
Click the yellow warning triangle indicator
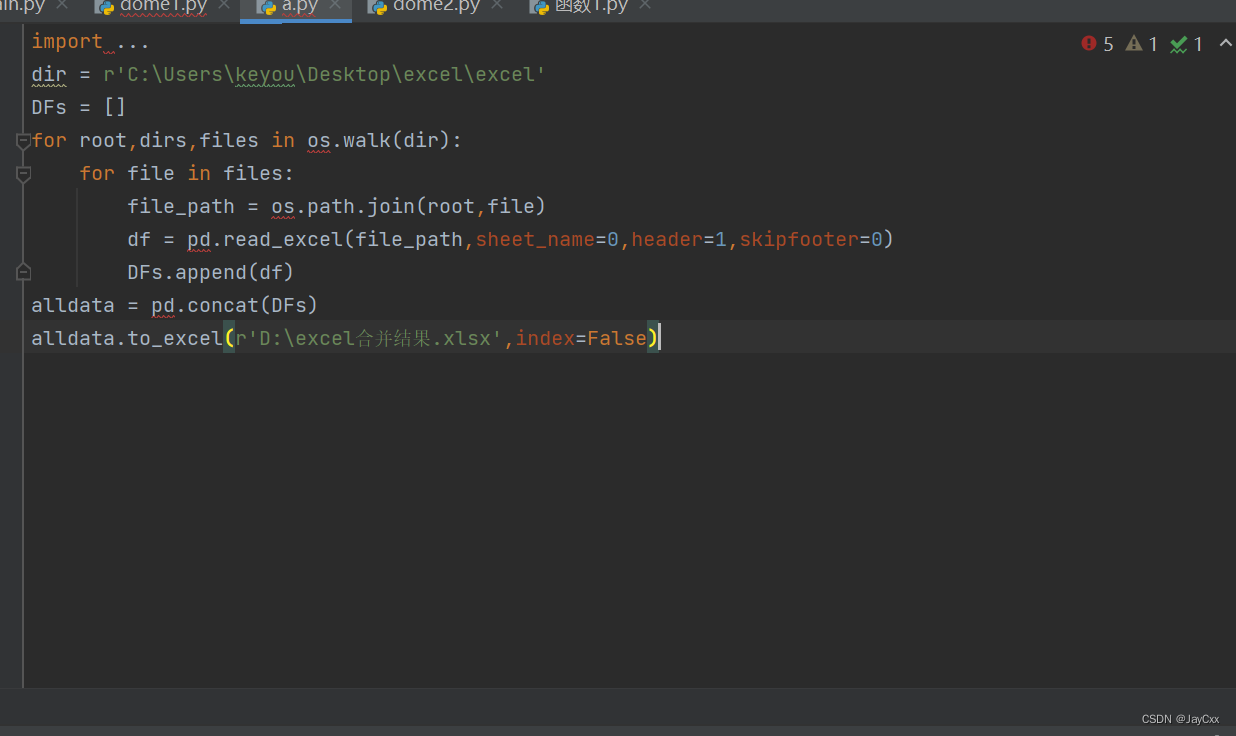click(x=1134, y=44)
